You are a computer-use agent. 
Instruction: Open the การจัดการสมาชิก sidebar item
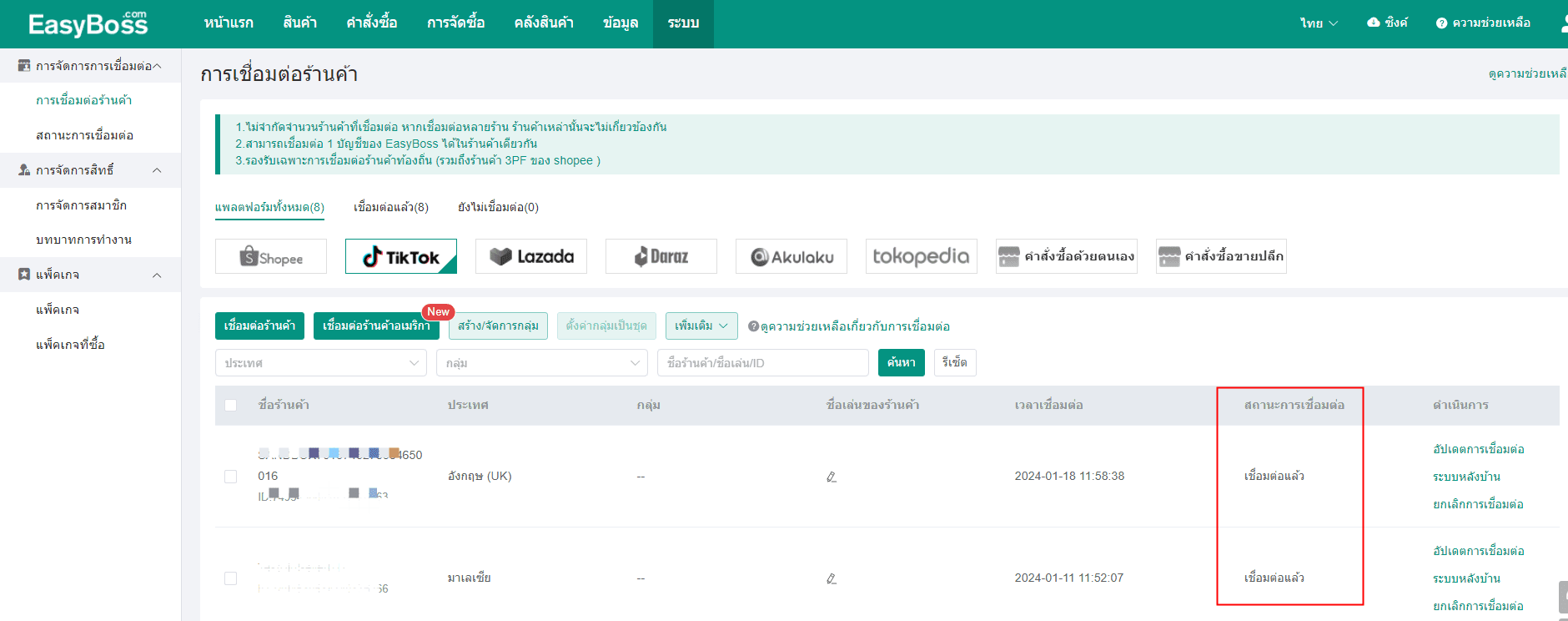(81, 205)
